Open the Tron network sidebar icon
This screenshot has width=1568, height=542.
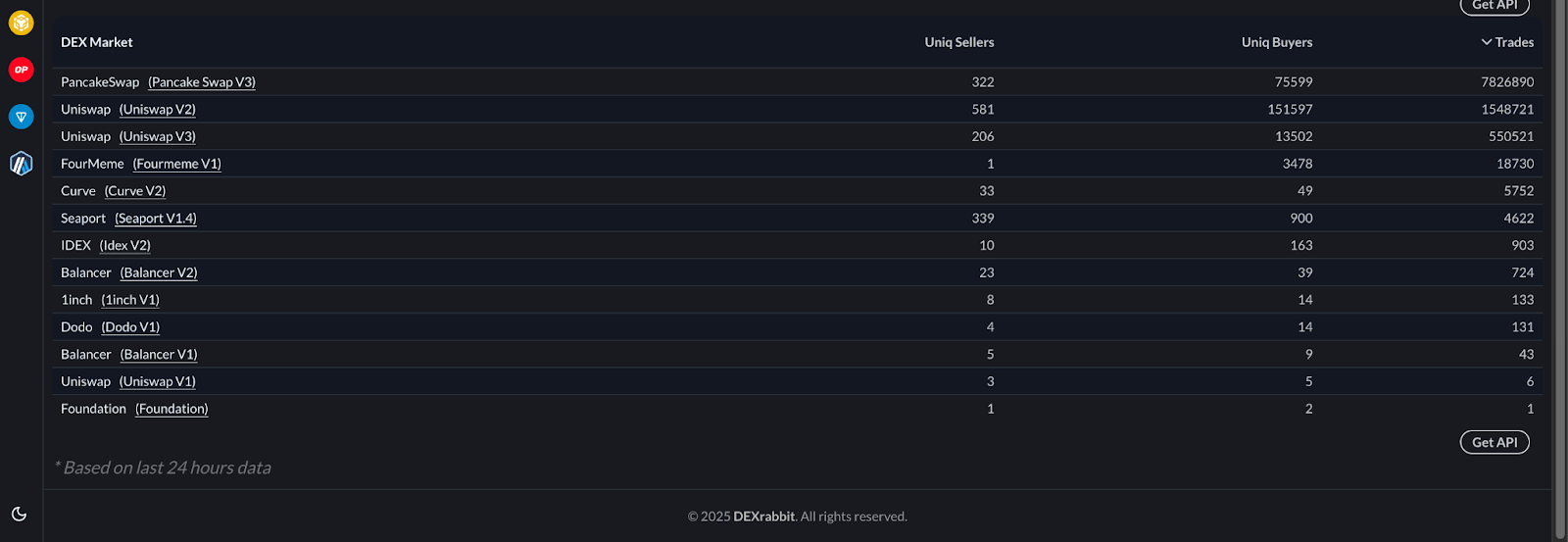click(21, 117)
